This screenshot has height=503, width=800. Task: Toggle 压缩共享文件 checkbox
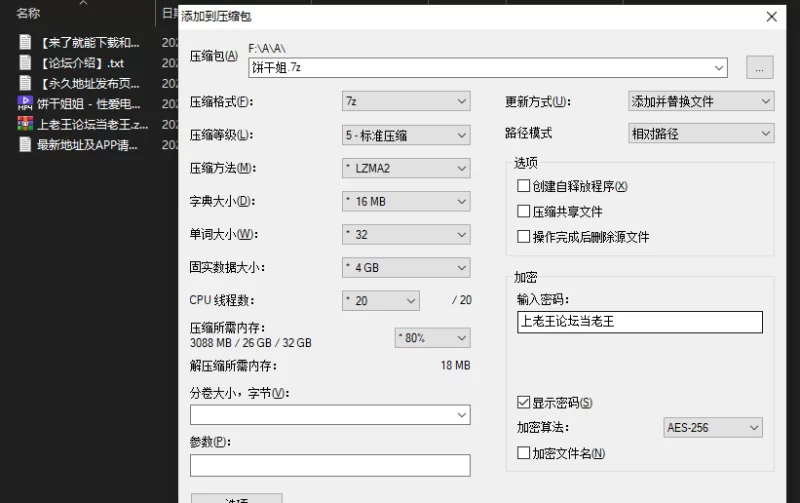tap(523, 211)
